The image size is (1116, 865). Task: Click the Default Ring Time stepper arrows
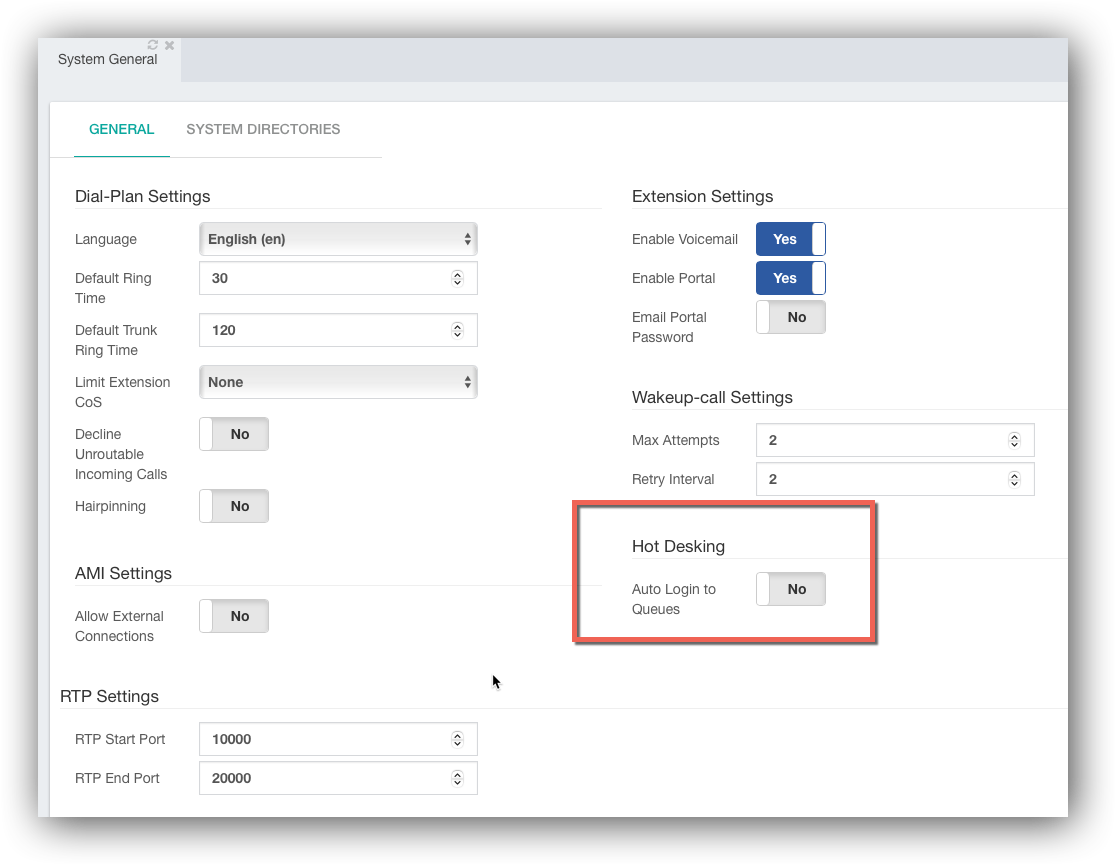[457, 278]
